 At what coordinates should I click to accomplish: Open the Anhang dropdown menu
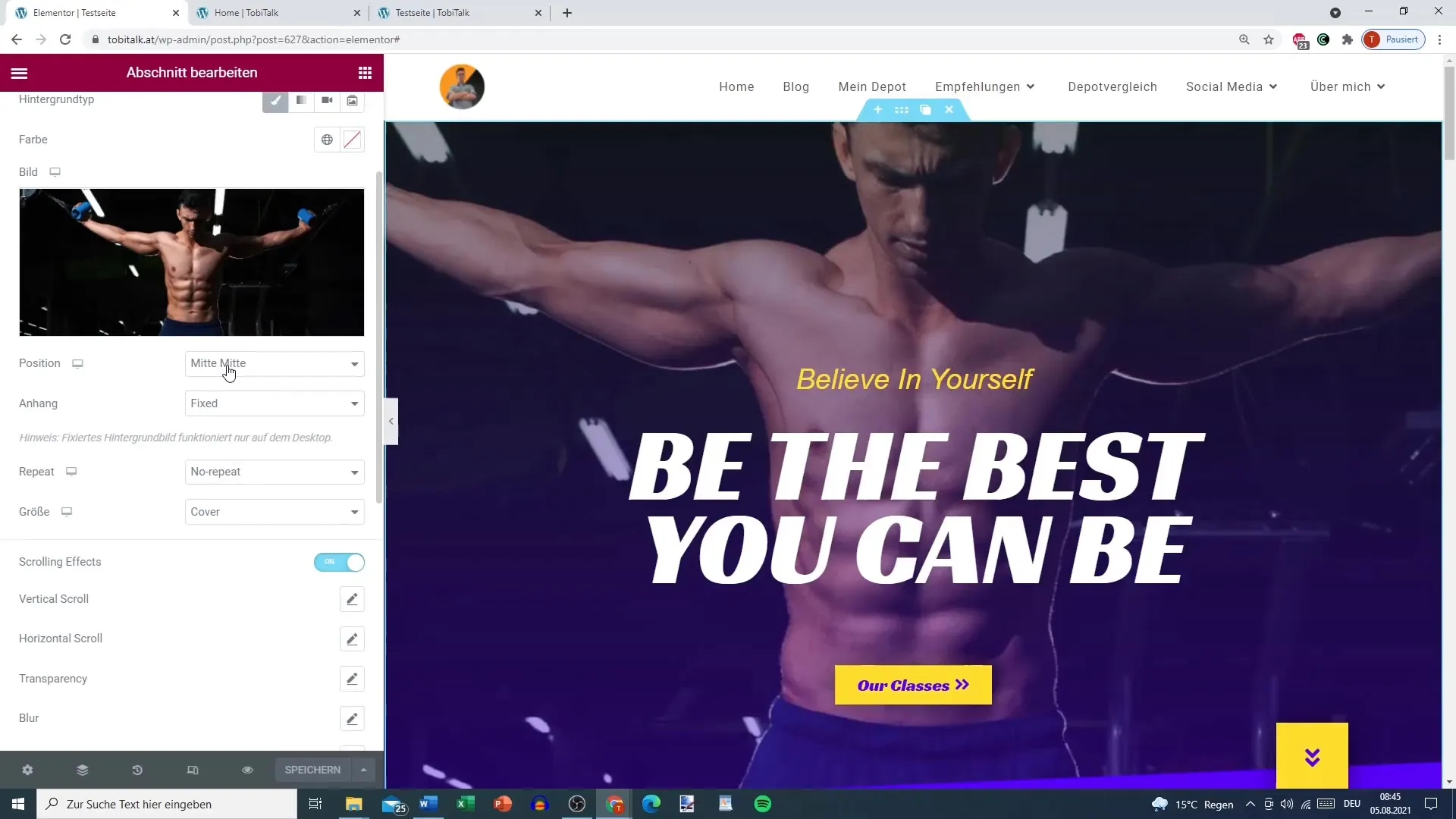tap(274, 403)
